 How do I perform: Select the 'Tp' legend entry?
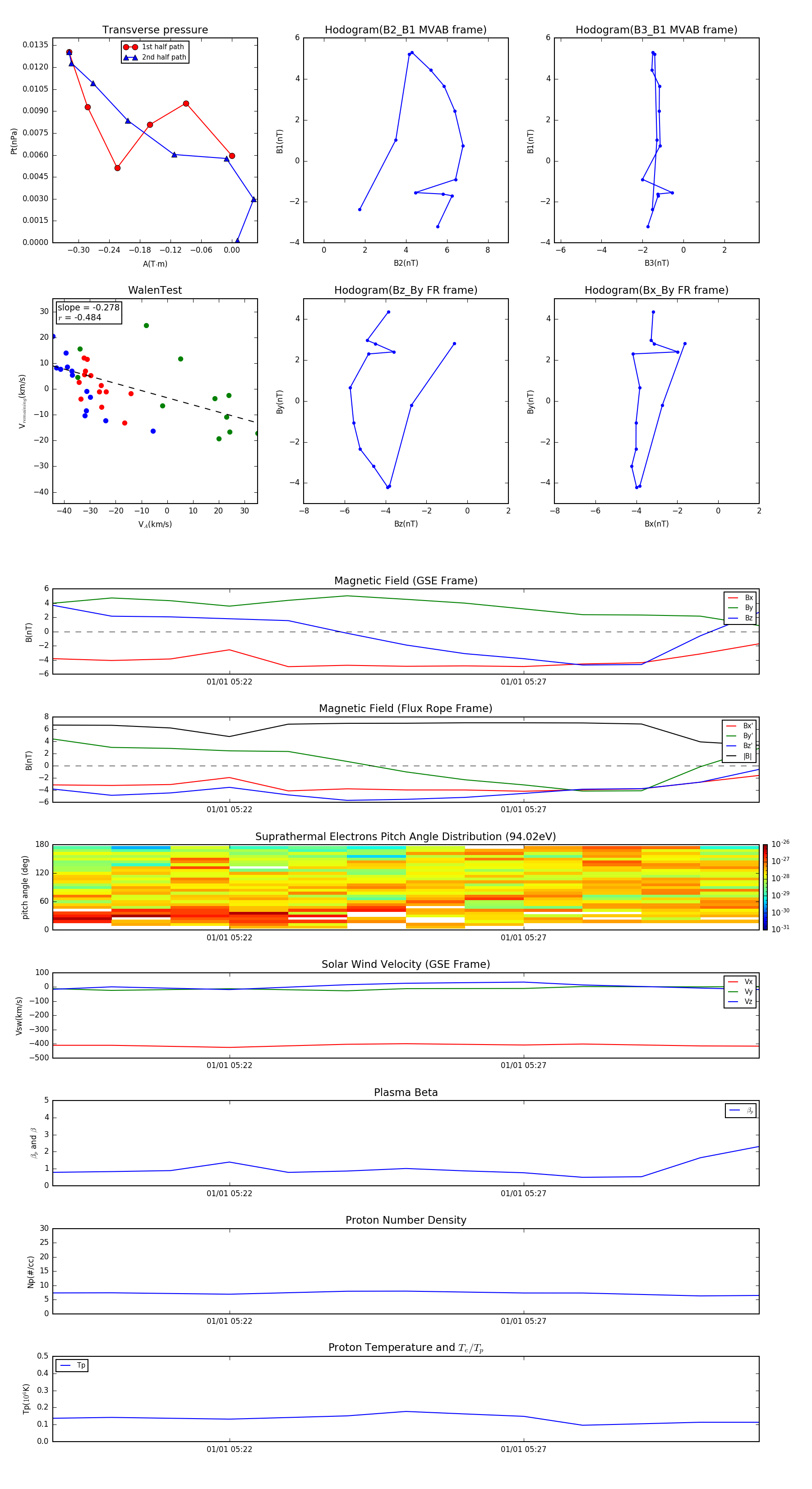click(72, 1365)
